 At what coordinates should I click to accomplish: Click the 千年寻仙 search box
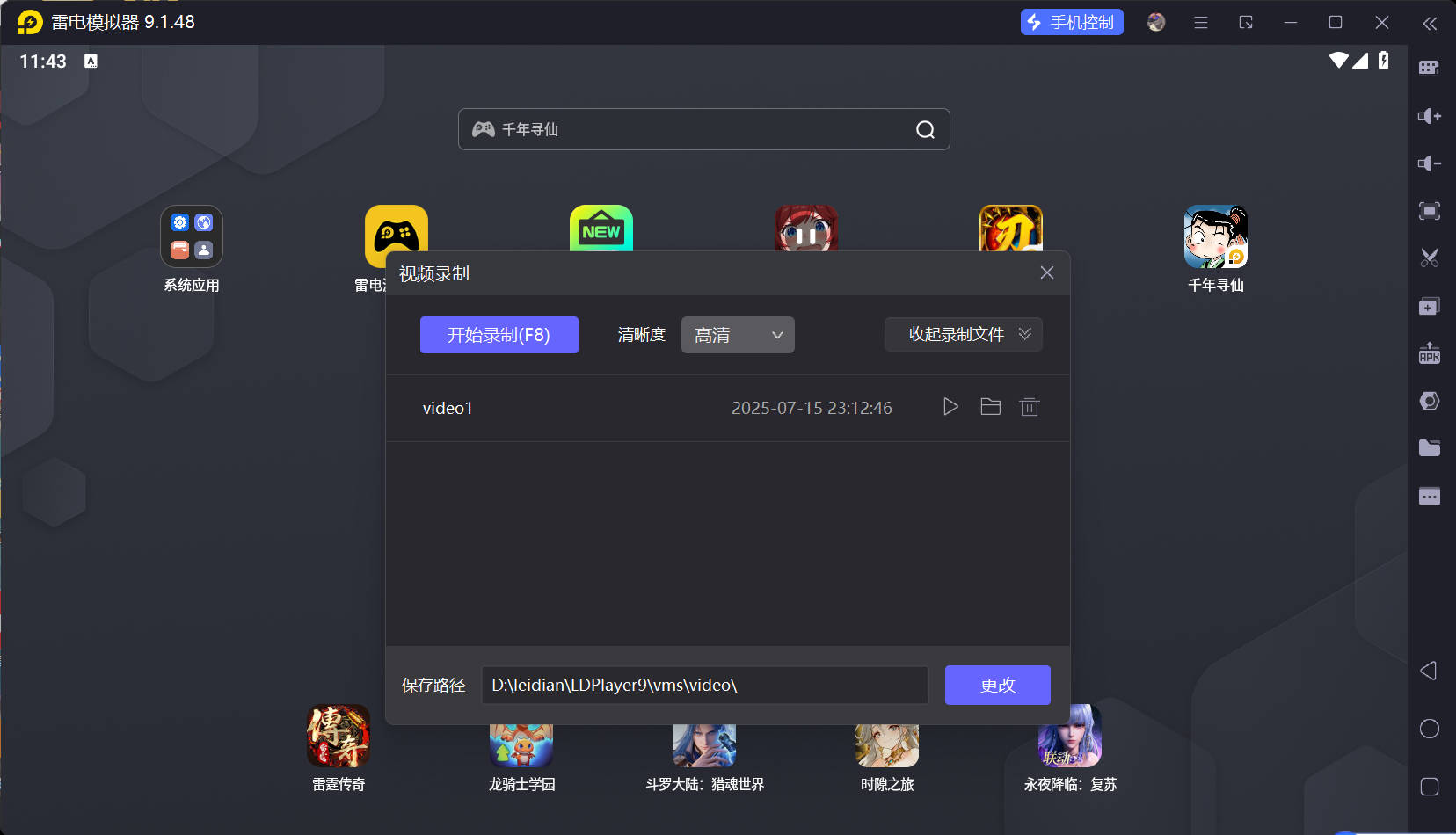(703, 129)
